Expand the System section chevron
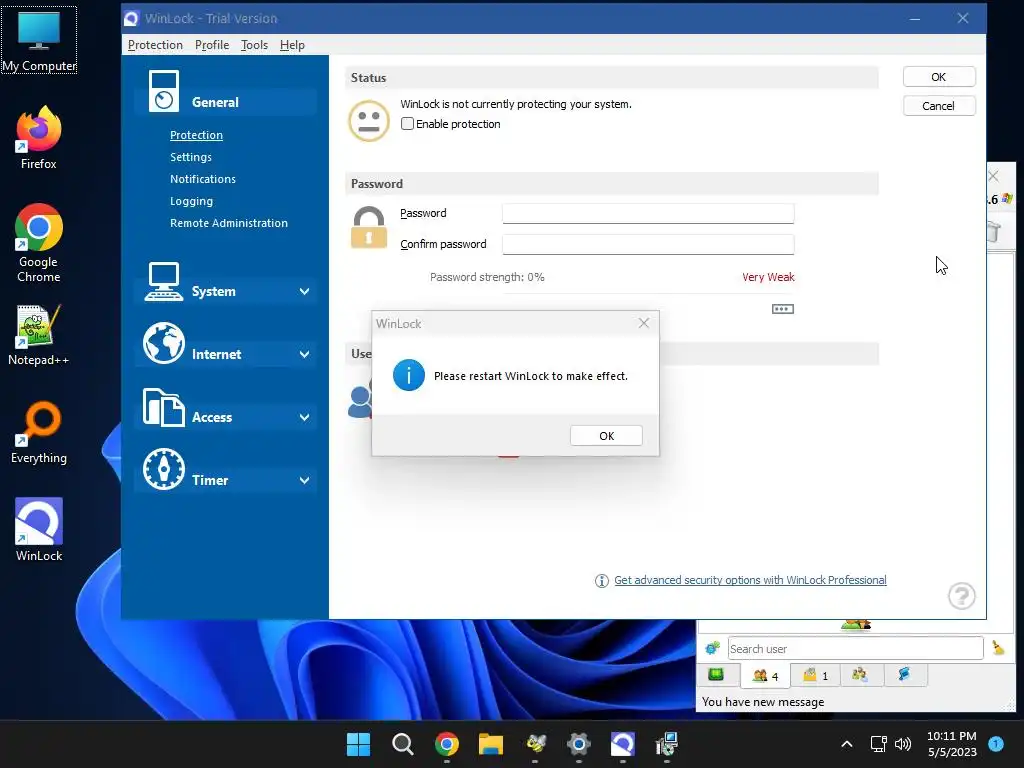This screenshot has height=768, width=1024. 304,291
